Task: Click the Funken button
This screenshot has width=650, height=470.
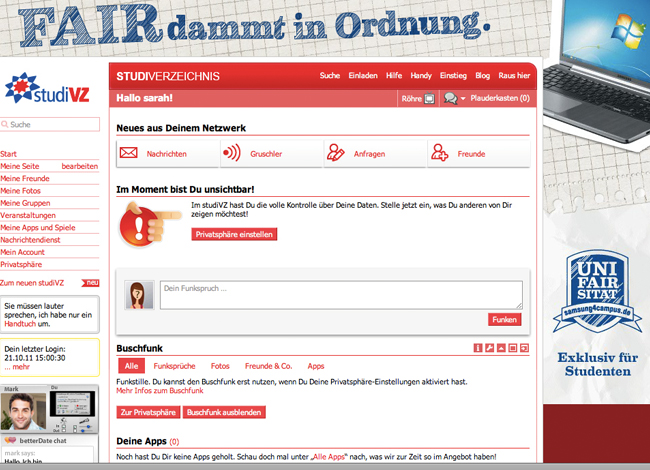Action: [504, 320]
